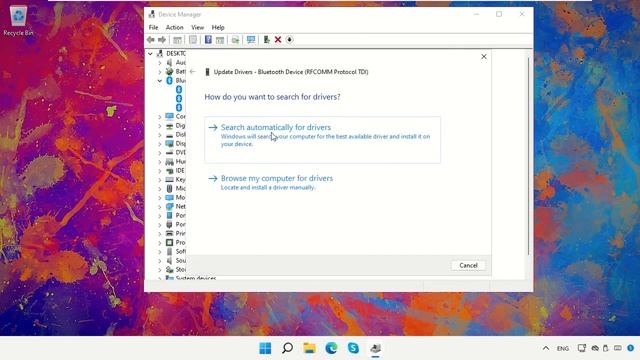
Task: Click the Device Manager vertical scrollbar
Action: [529, 156]
